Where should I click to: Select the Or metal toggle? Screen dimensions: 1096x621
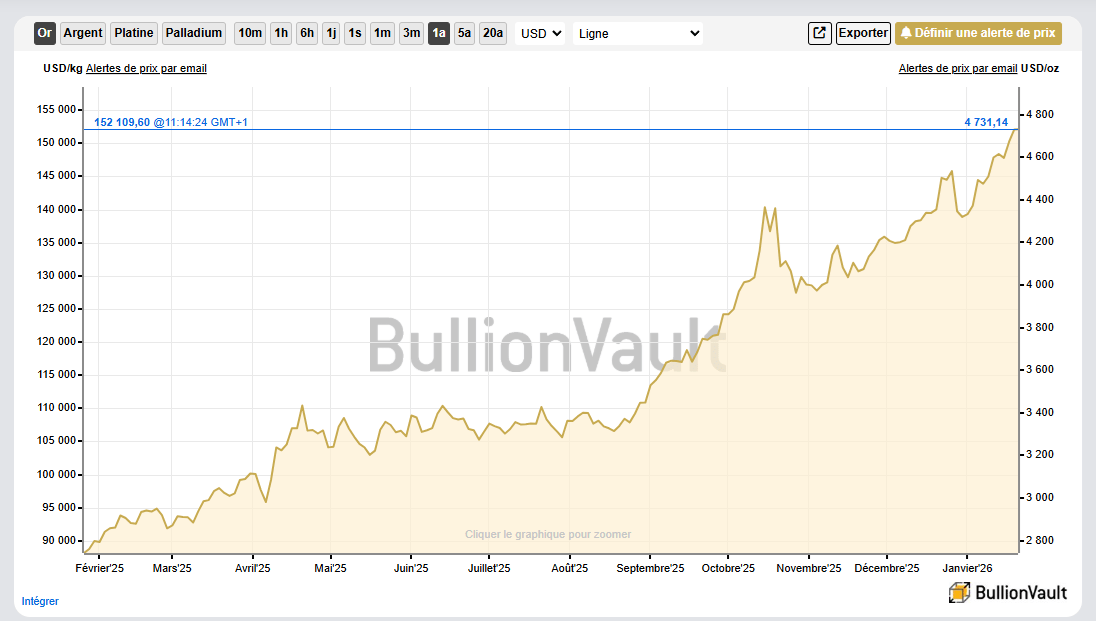point(44,33)
